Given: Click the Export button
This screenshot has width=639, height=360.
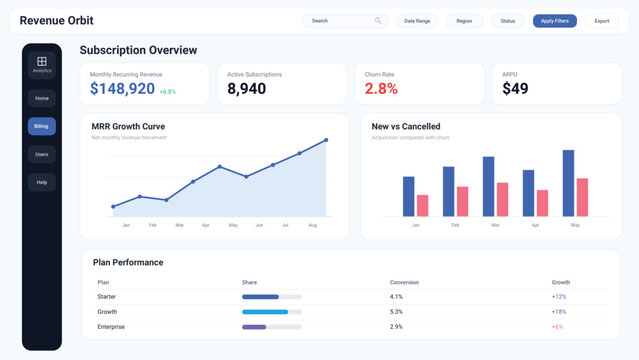Looking at the screenshot, I should (x=602, y=21).
